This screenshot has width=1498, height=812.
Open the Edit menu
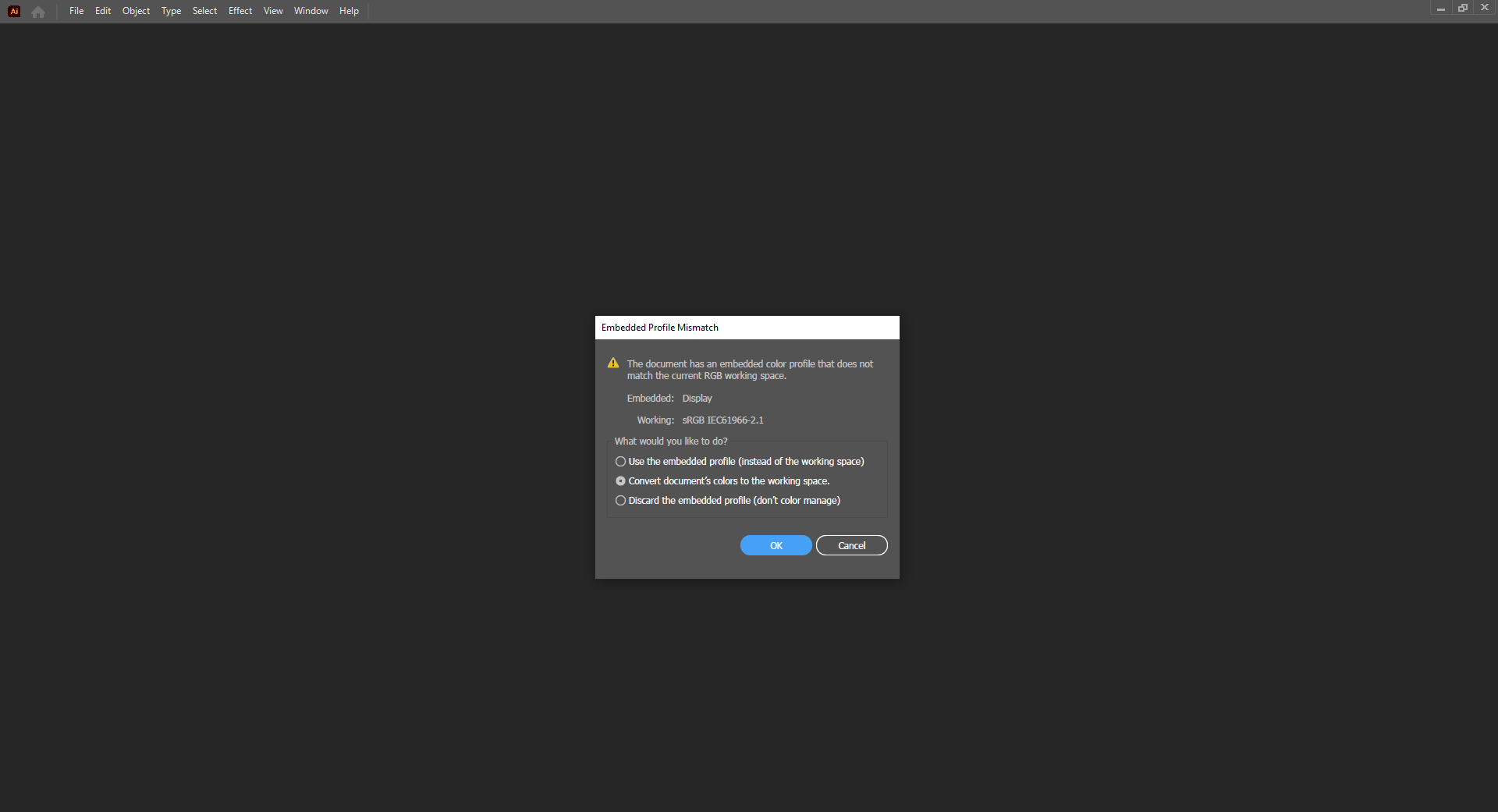[x=102, y=10]
